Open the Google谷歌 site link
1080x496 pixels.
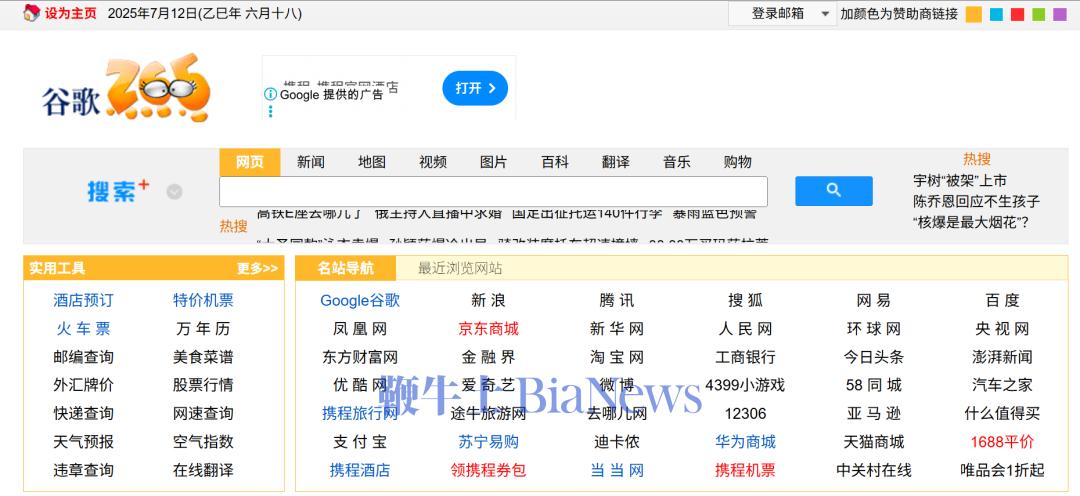pos(360,300)
